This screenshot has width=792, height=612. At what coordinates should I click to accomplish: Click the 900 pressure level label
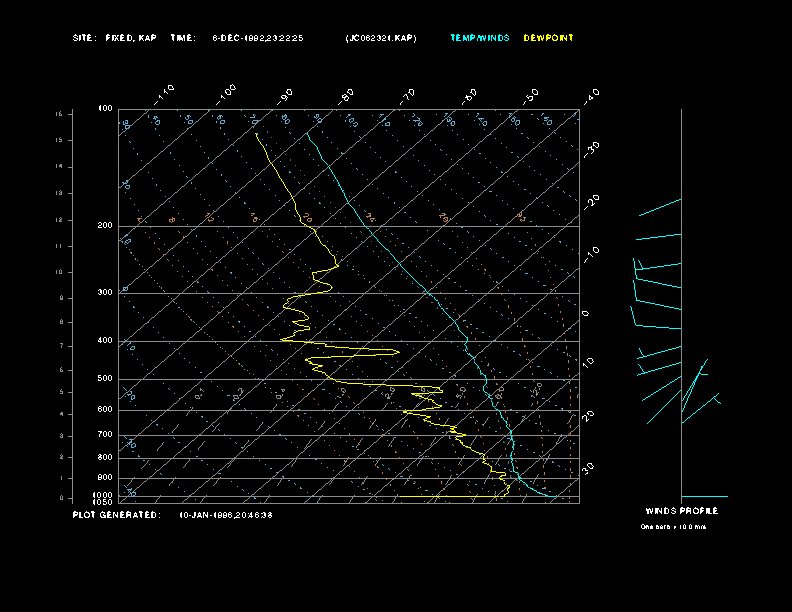(x=105, y=478)
